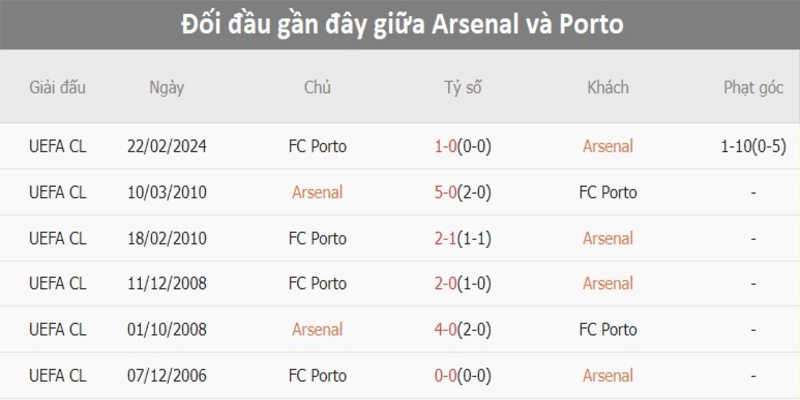800x400 pixels.
Task: Open the 2-0(1-0) match score
Action: [x=463, y=284]
